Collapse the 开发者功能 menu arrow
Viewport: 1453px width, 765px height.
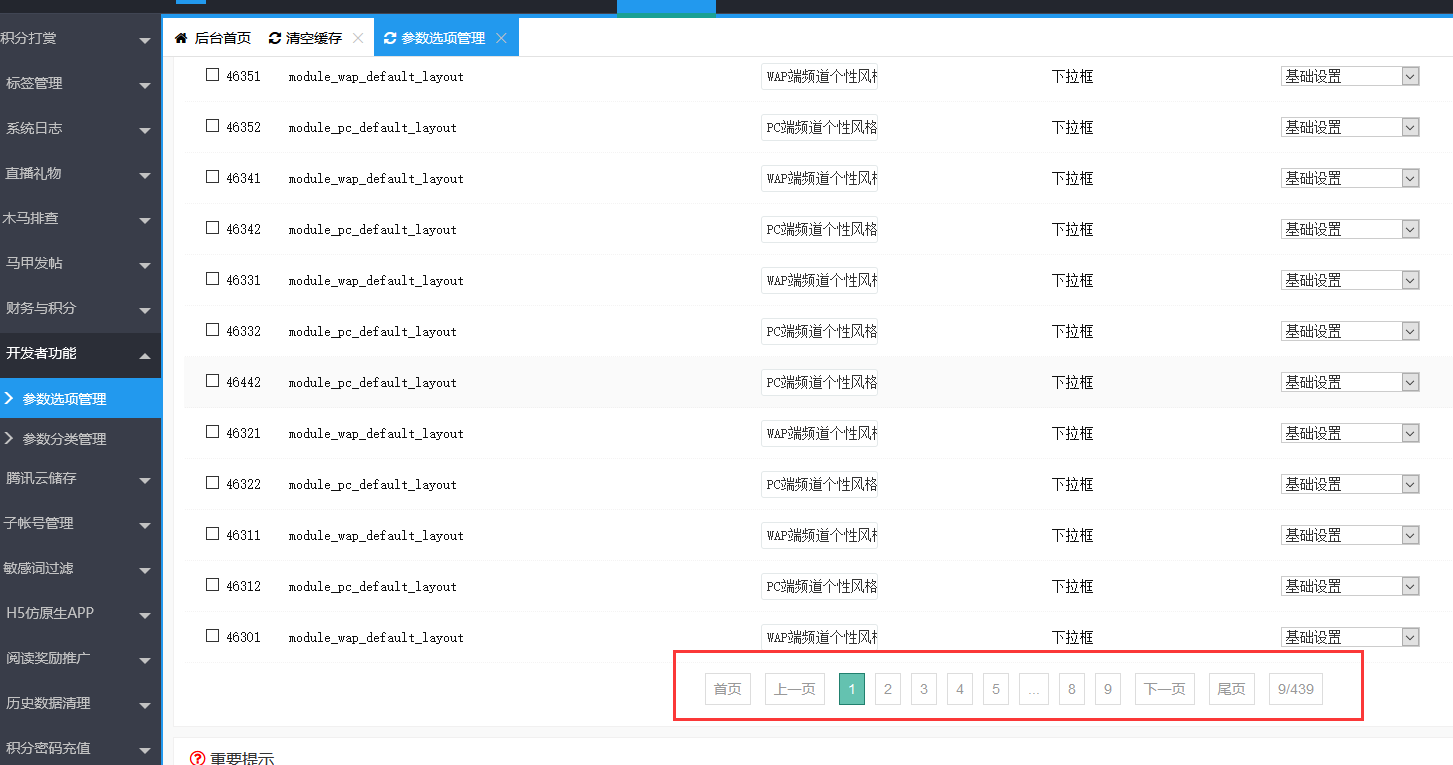(x=145, y=355)
